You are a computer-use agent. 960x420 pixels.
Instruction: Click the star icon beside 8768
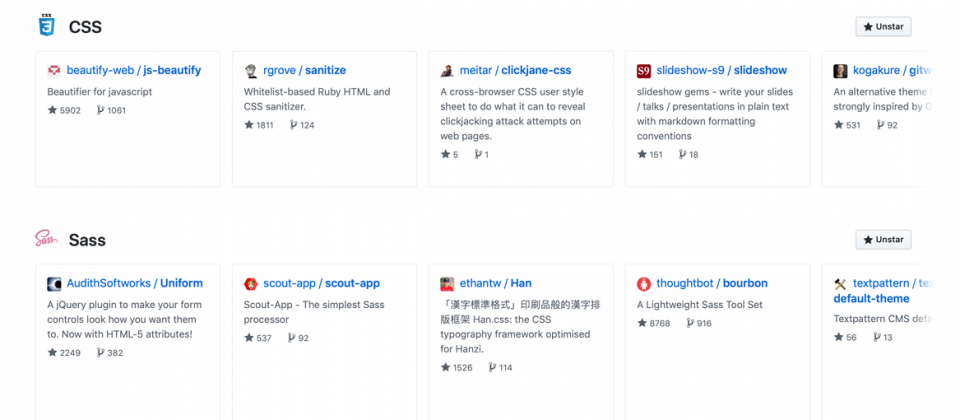pos(642,323)
